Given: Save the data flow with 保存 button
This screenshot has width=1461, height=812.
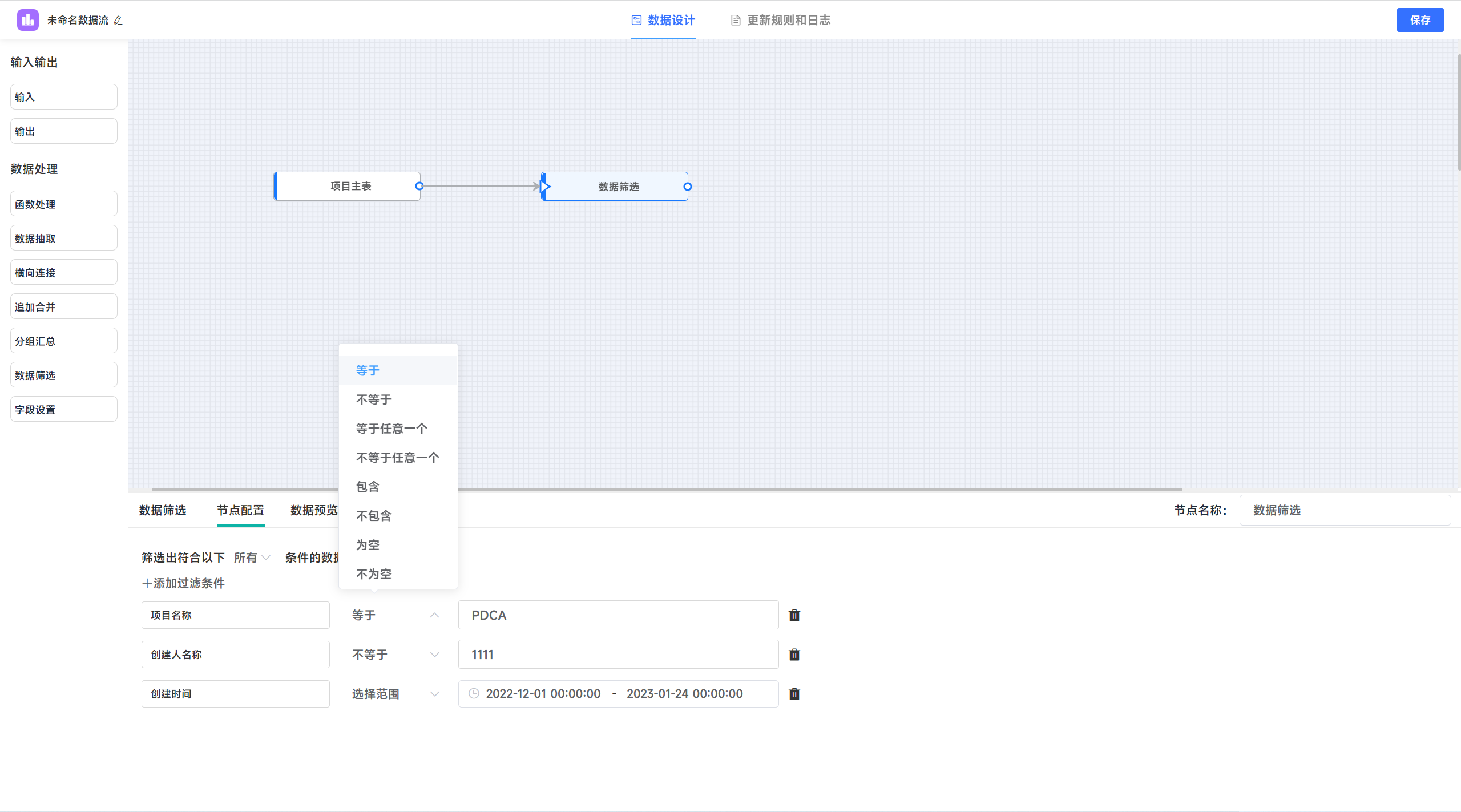Looking at the screenshot, I should click(x=1420, y=20).
